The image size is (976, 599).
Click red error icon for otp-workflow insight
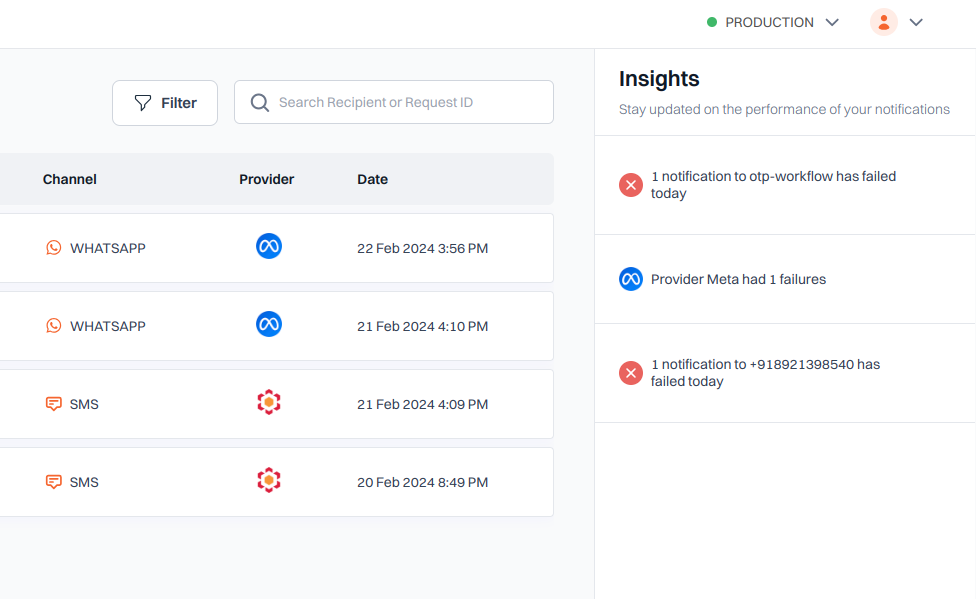point(631,185)
